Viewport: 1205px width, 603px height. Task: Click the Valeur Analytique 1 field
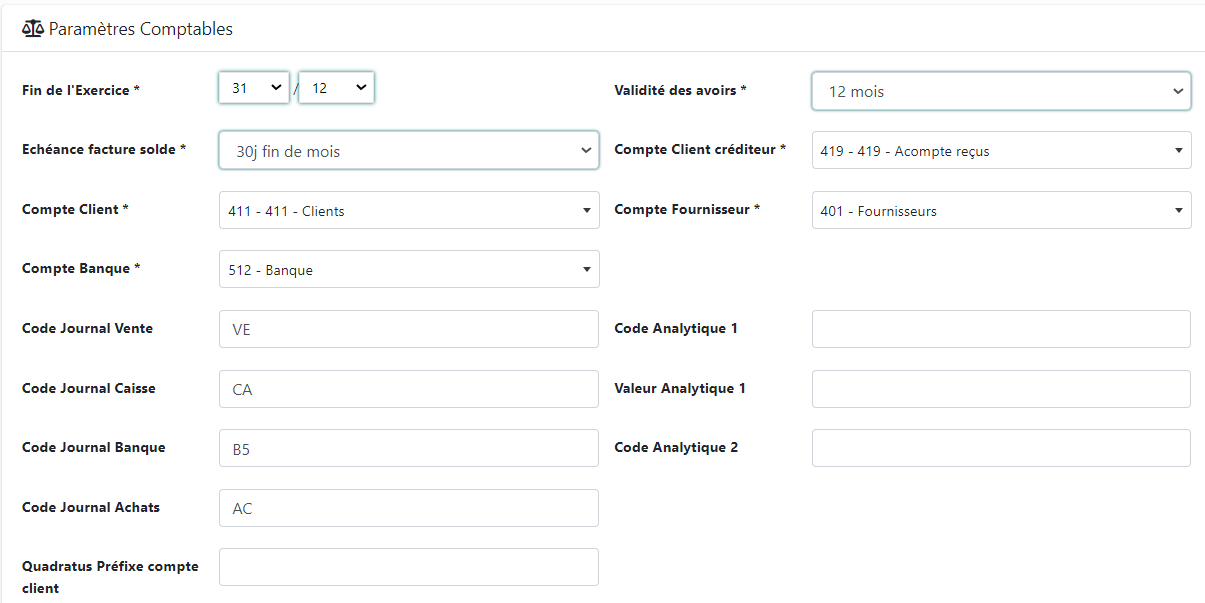click(1001, 389)
